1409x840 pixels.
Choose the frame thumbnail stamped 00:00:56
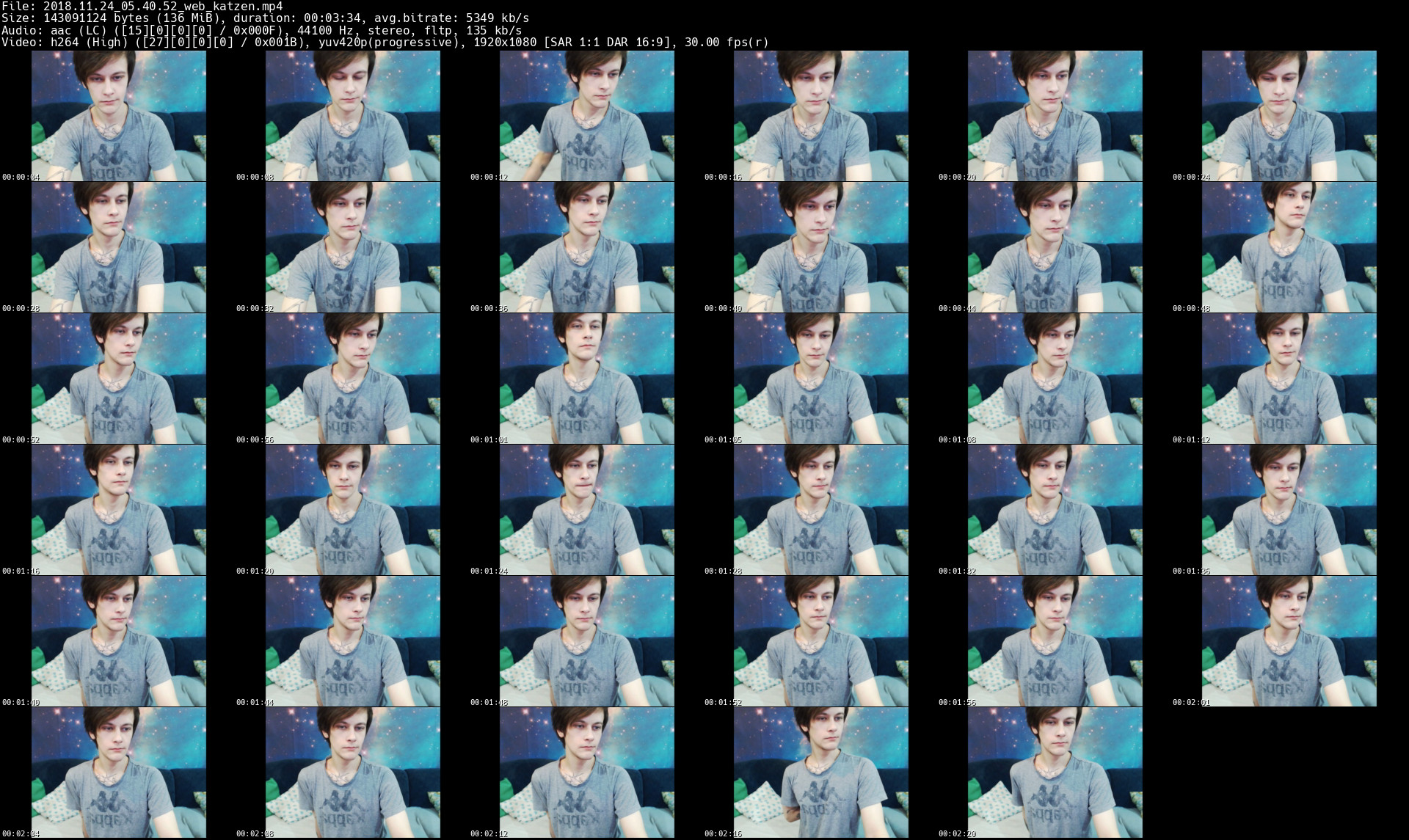click(353, 379)
